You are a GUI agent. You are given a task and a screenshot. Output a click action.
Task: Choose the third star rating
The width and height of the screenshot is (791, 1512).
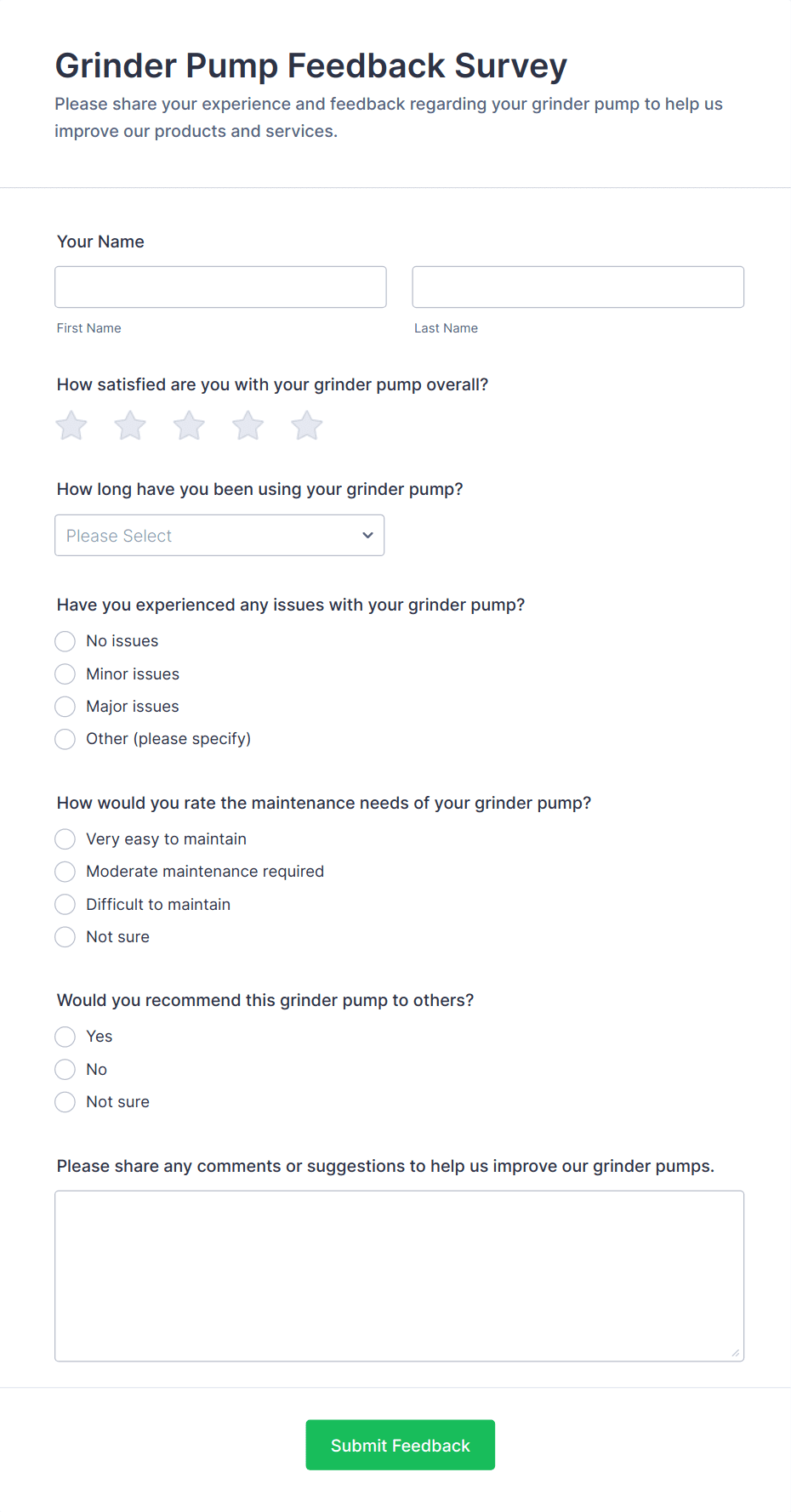(x=189, y=425)
